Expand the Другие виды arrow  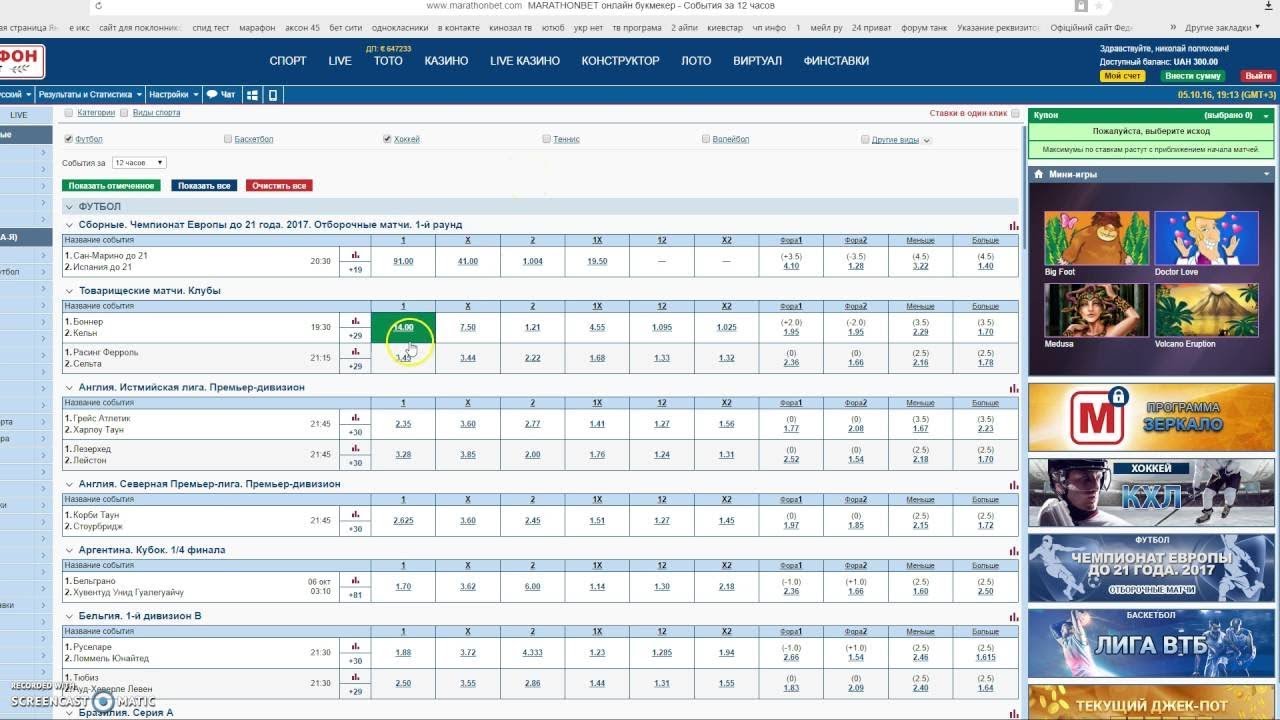[x=927, y=140]
